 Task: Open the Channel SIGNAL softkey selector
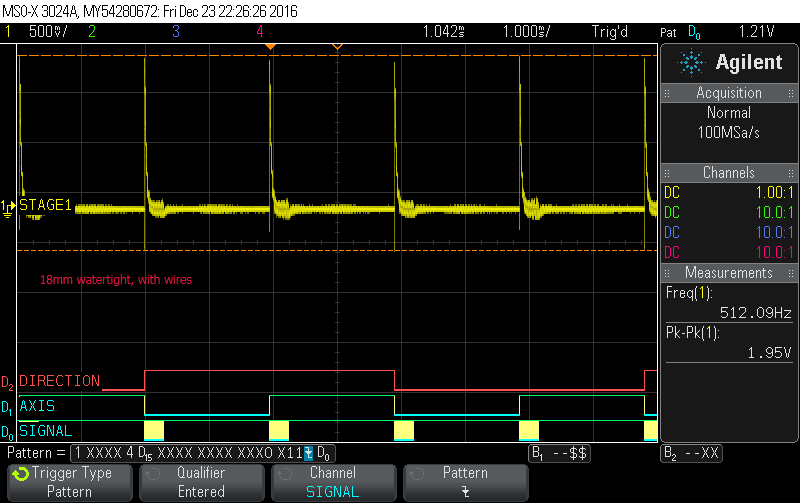333,482
